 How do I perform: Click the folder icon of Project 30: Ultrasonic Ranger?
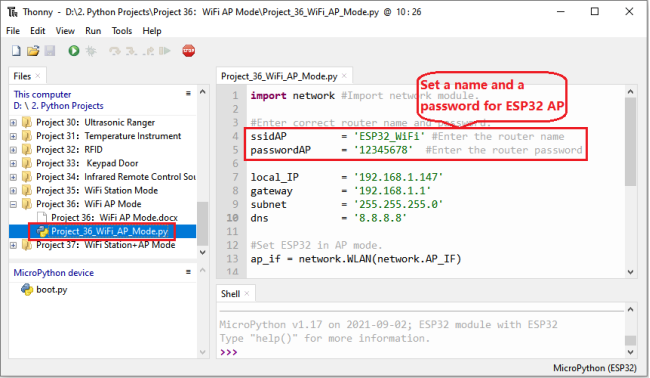coord(27,122)
